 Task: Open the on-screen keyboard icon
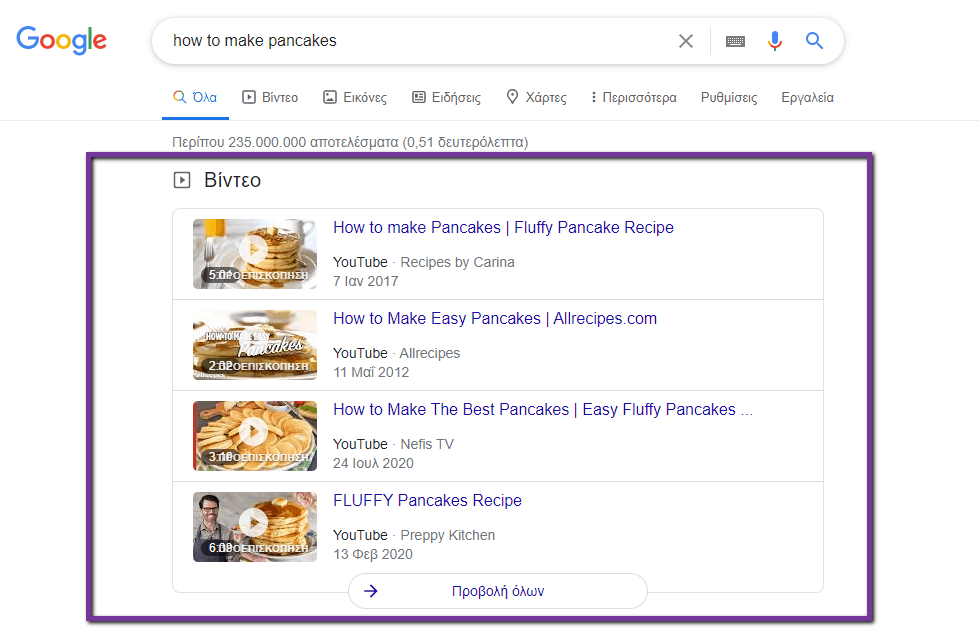[735, 41]
